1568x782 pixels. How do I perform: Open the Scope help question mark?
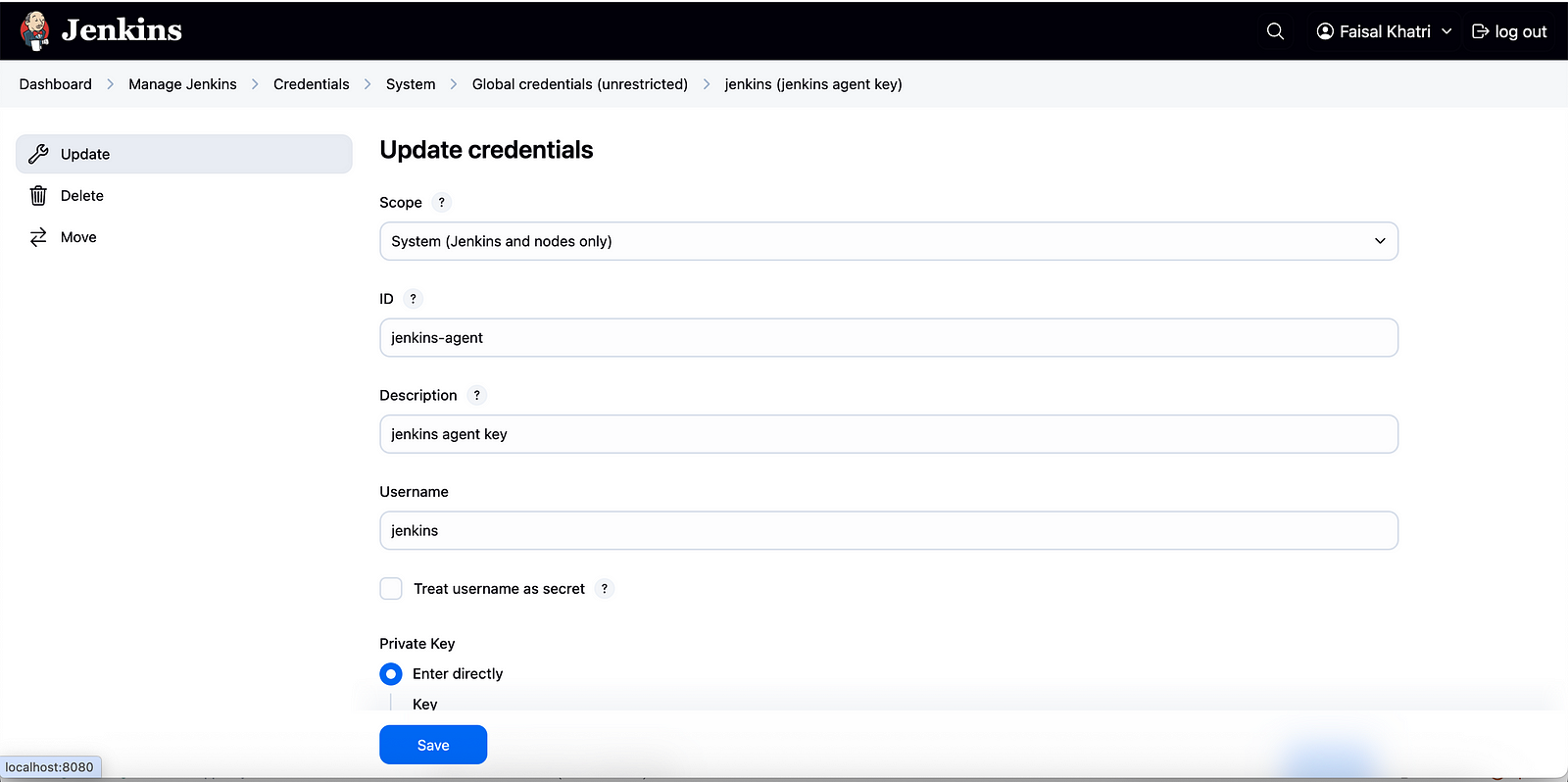[x=442, y=203]
